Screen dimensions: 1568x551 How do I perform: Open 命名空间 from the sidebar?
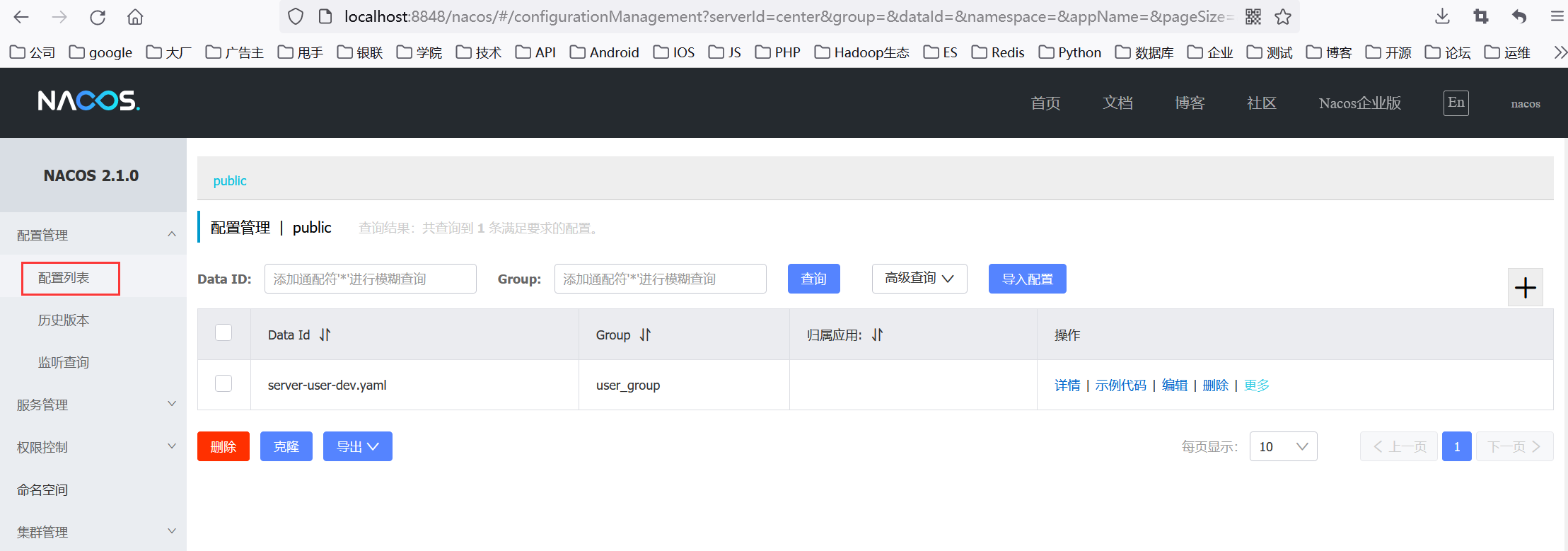coord(42,489)
